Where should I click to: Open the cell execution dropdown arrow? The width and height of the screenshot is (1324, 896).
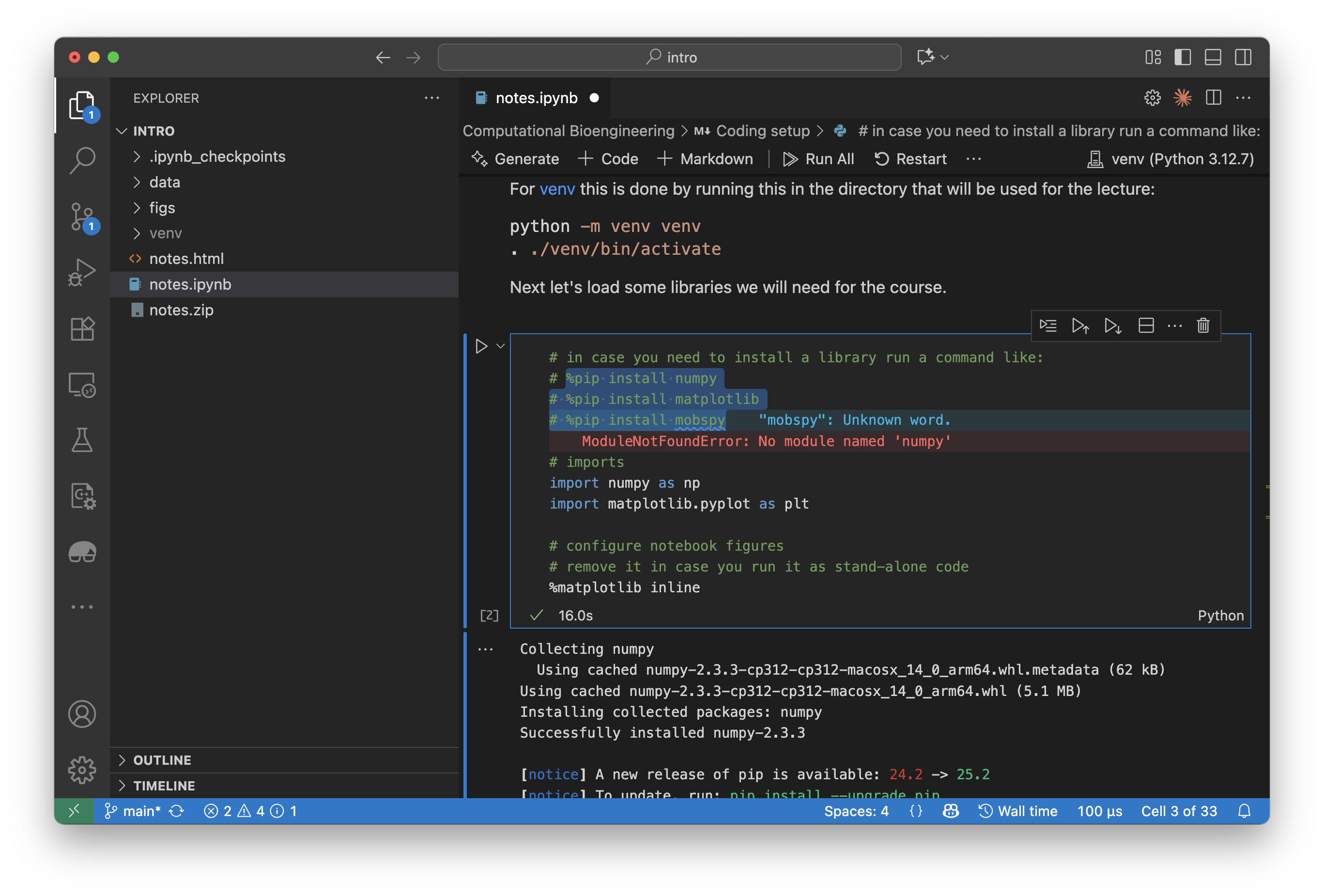point(501,346)
